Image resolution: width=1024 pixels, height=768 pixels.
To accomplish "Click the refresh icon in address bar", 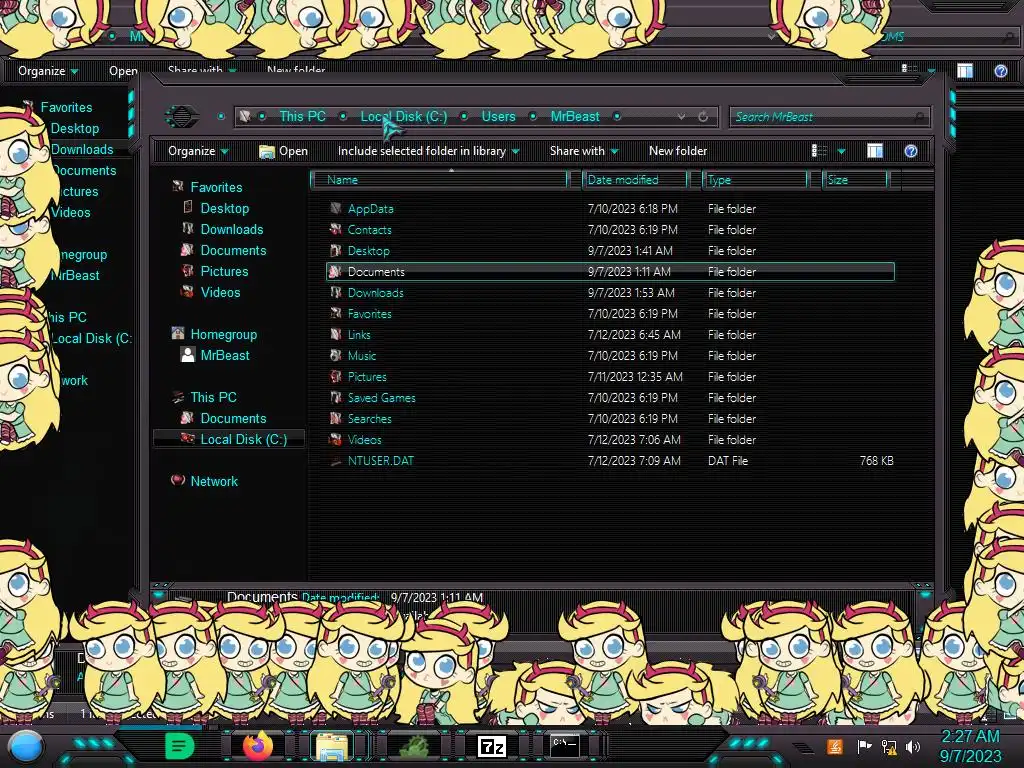I will 703,116.
